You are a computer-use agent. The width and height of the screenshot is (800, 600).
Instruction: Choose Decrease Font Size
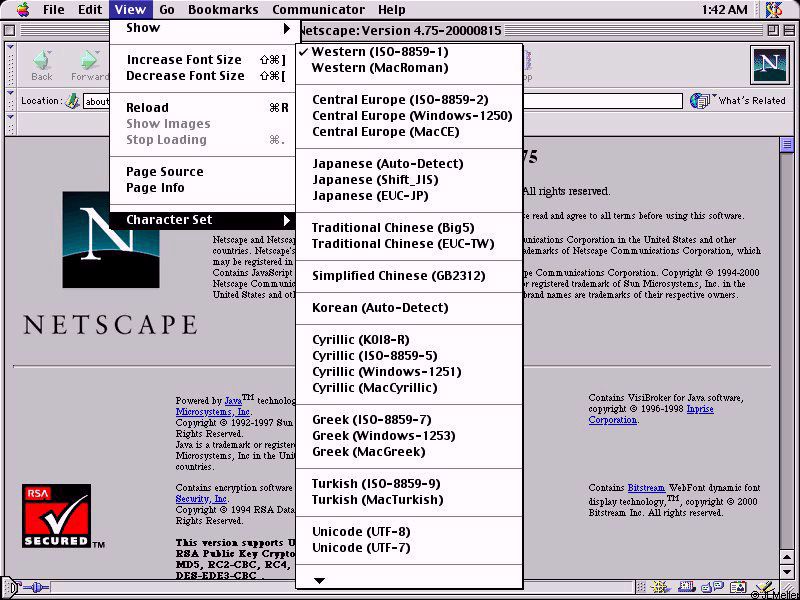pyautogui.click(x=203, y=76)
